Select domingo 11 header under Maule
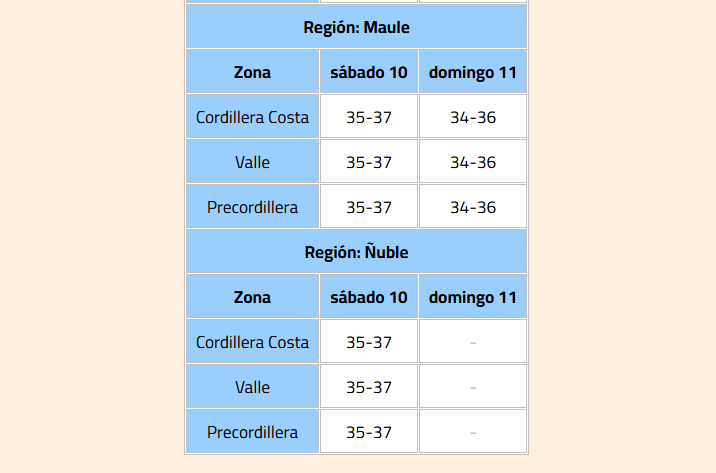716x473 pixels. coord(473,72)
